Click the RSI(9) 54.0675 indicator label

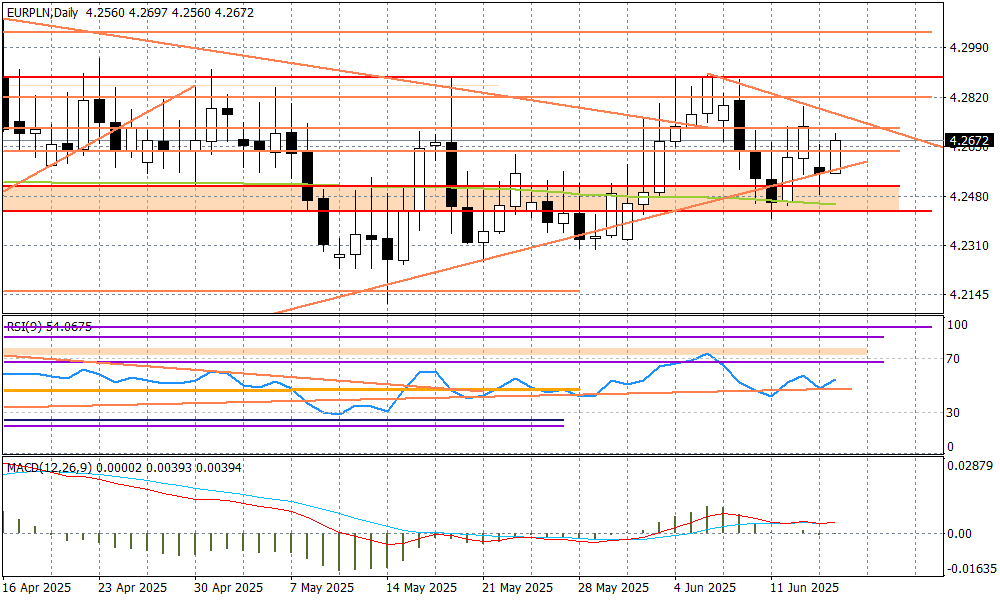point(49,326)
